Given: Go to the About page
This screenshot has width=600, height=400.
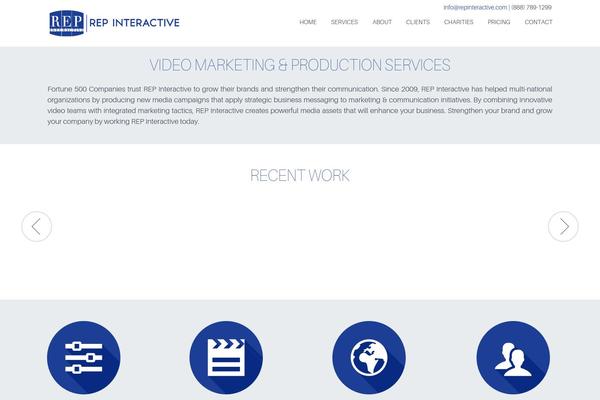Looking at the screenshot, I should click(382, 22).
